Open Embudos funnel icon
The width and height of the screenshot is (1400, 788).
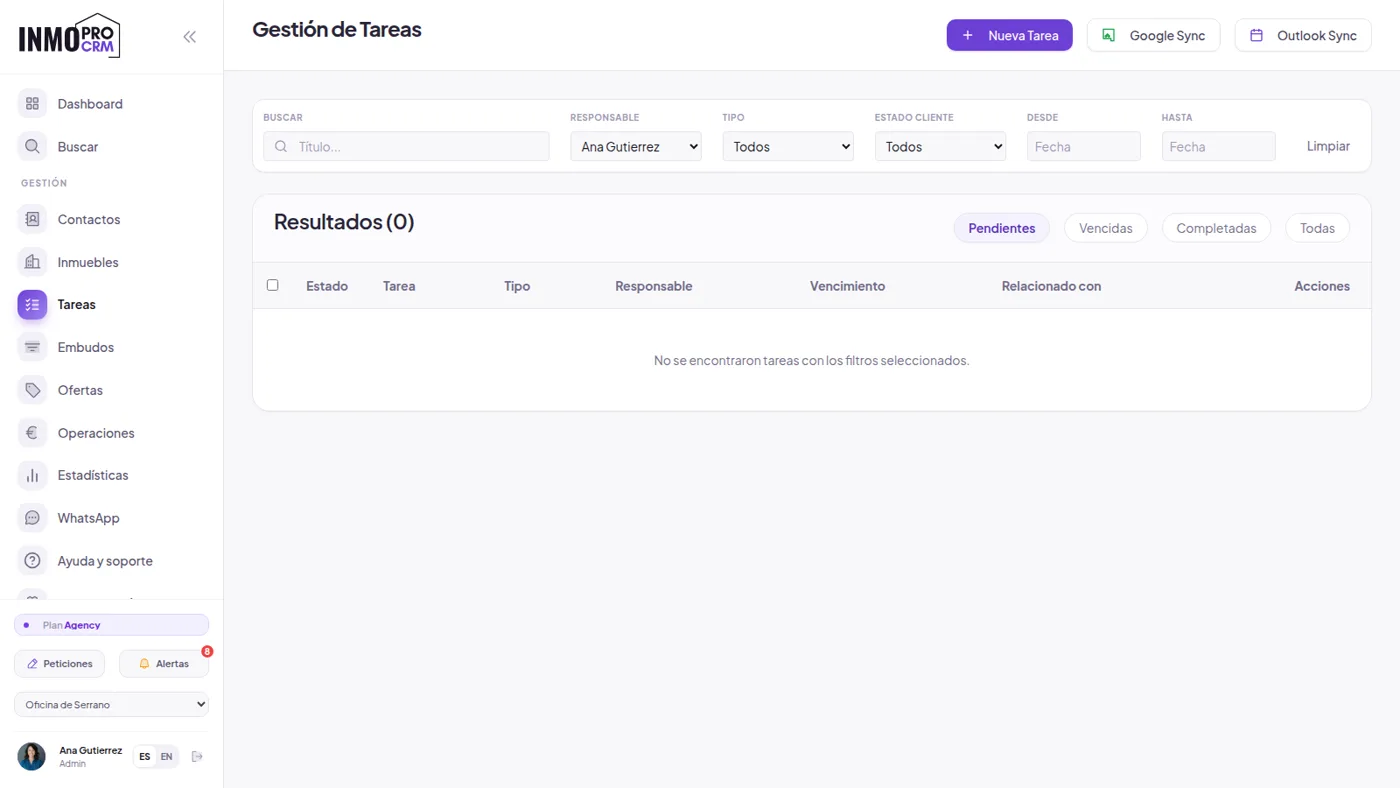[x=32, y=347]
